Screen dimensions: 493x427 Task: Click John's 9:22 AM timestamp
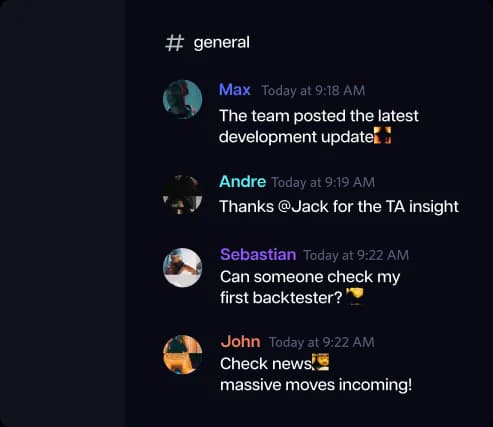pos(322,343)
